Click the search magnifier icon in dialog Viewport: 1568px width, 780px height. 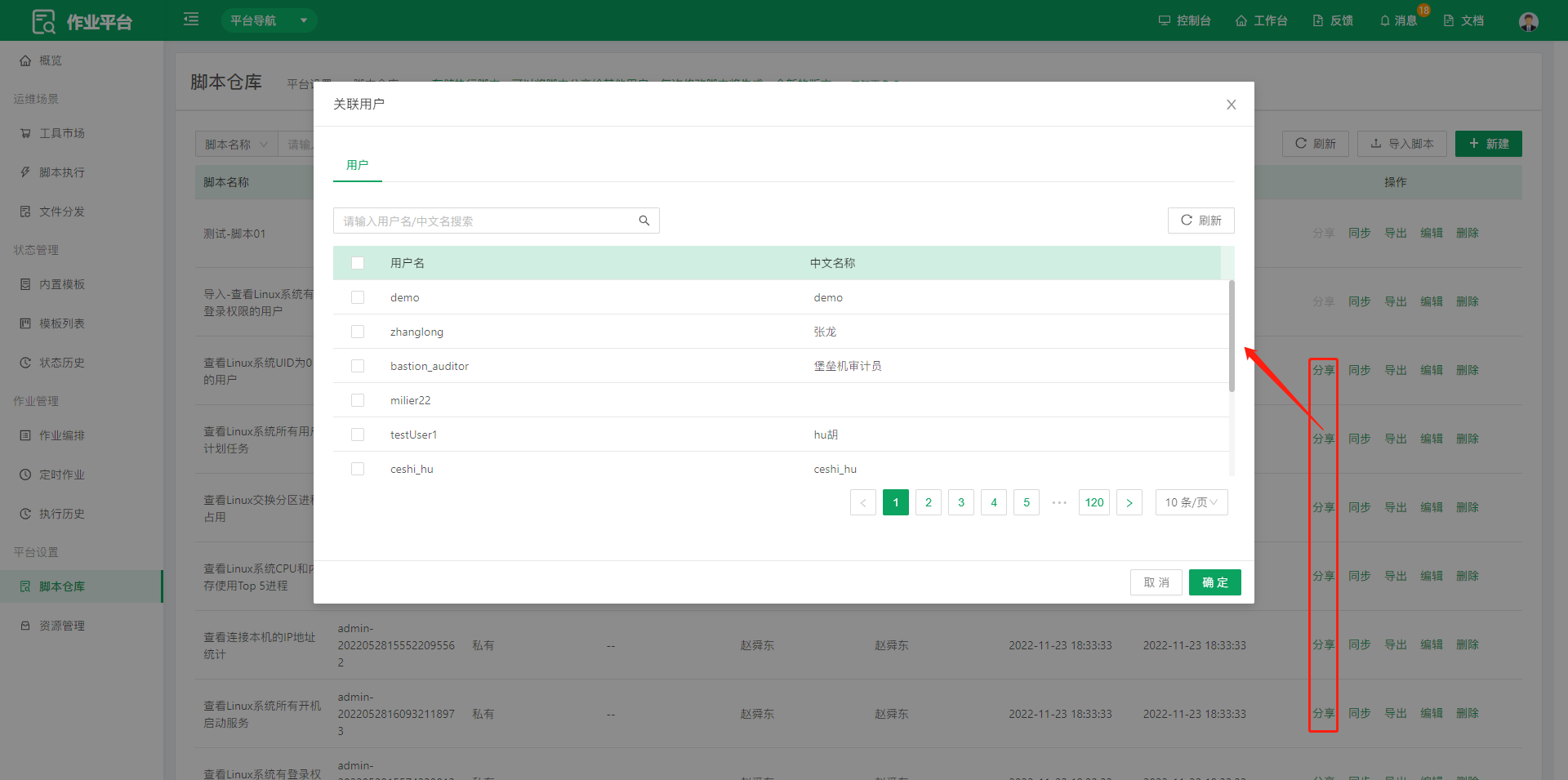644,221
